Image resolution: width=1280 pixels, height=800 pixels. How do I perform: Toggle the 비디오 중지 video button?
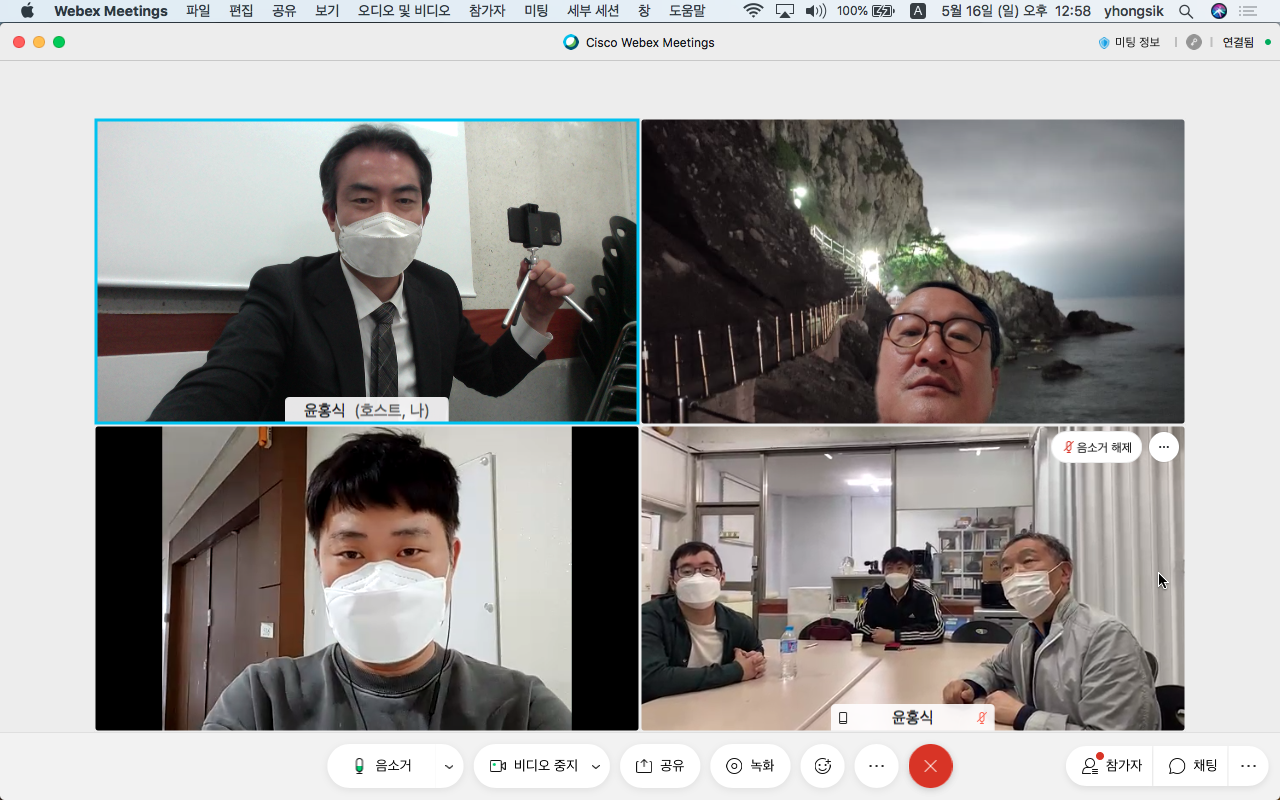tap(534, 766)
